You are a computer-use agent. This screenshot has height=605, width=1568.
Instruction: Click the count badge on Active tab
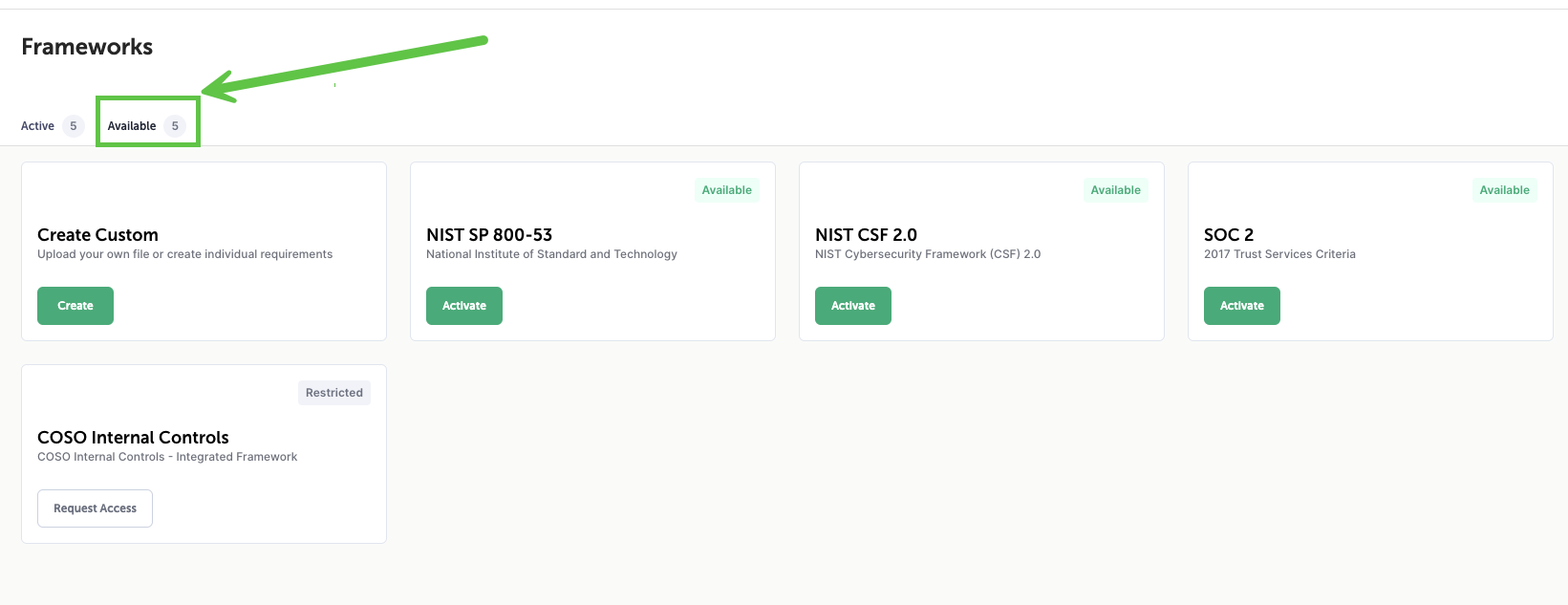point(74,126)
